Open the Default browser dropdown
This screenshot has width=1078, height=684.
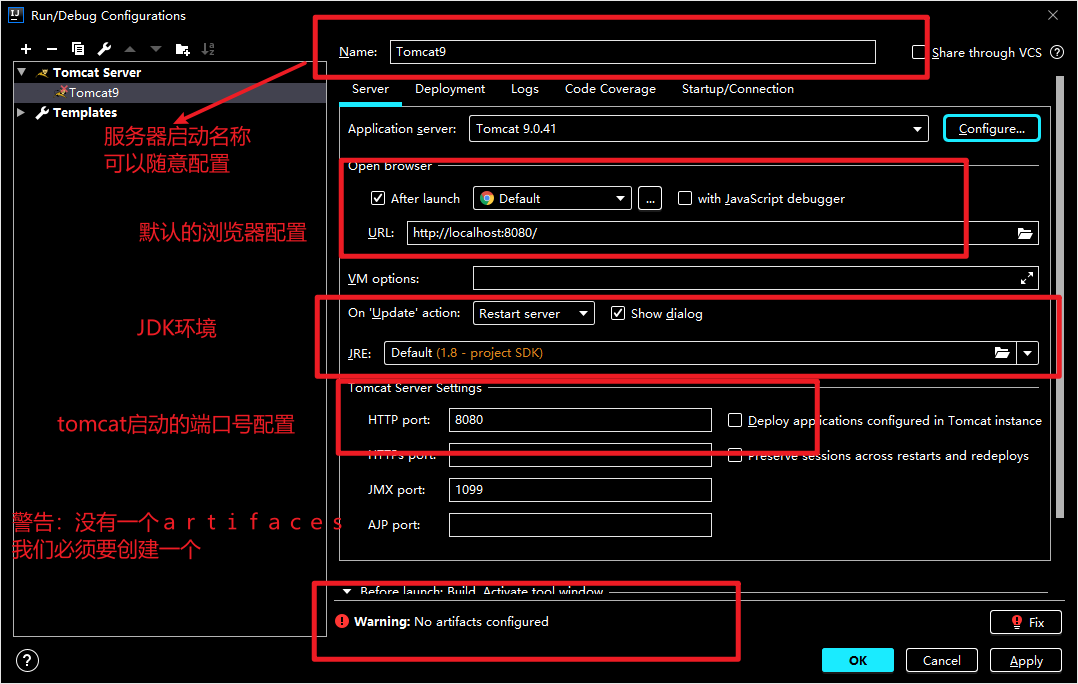[552, 199]
